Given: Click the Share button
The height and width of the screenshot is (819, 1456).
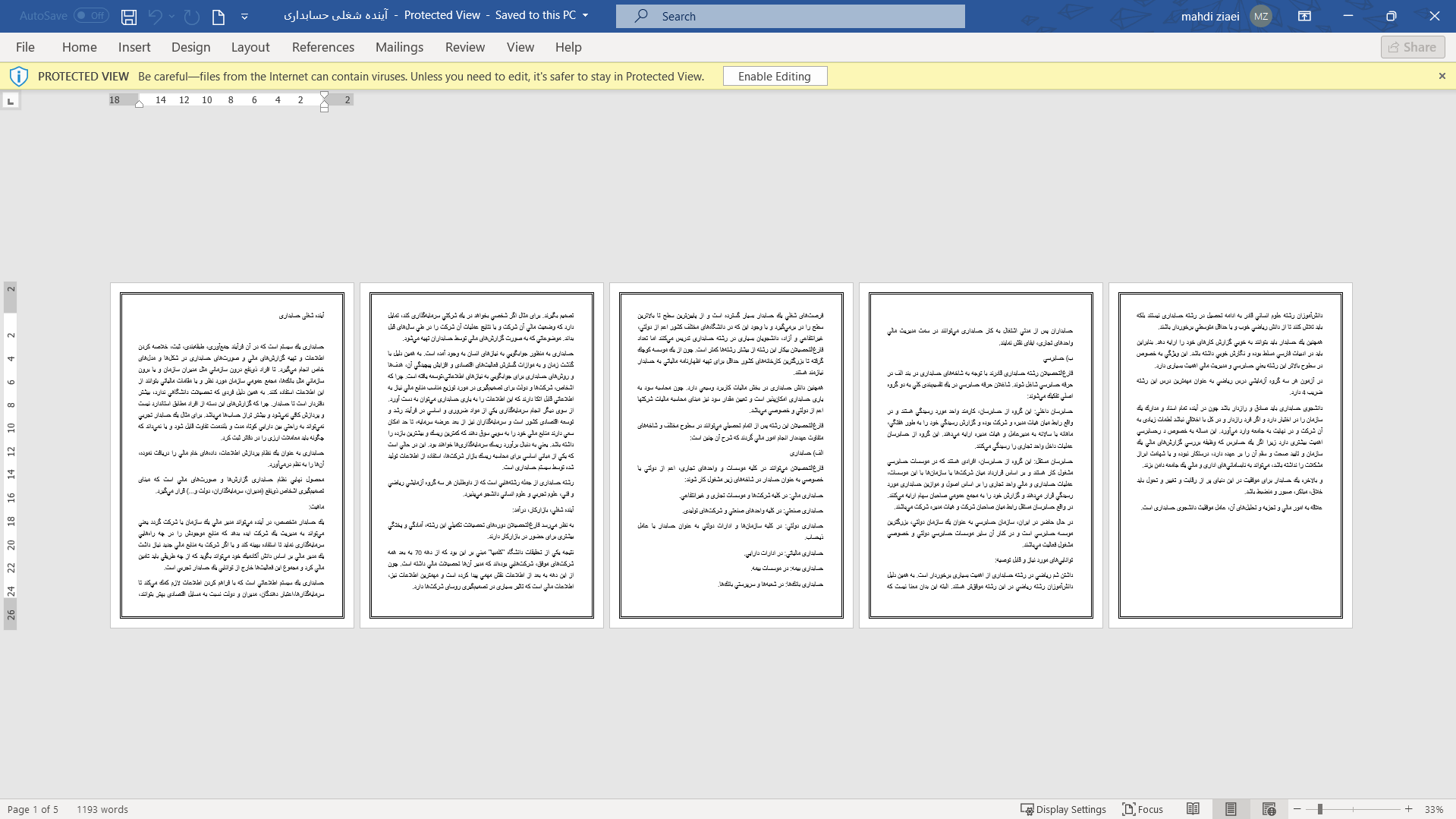Looking at the screenshot, I should click(x=1413, y=47).
